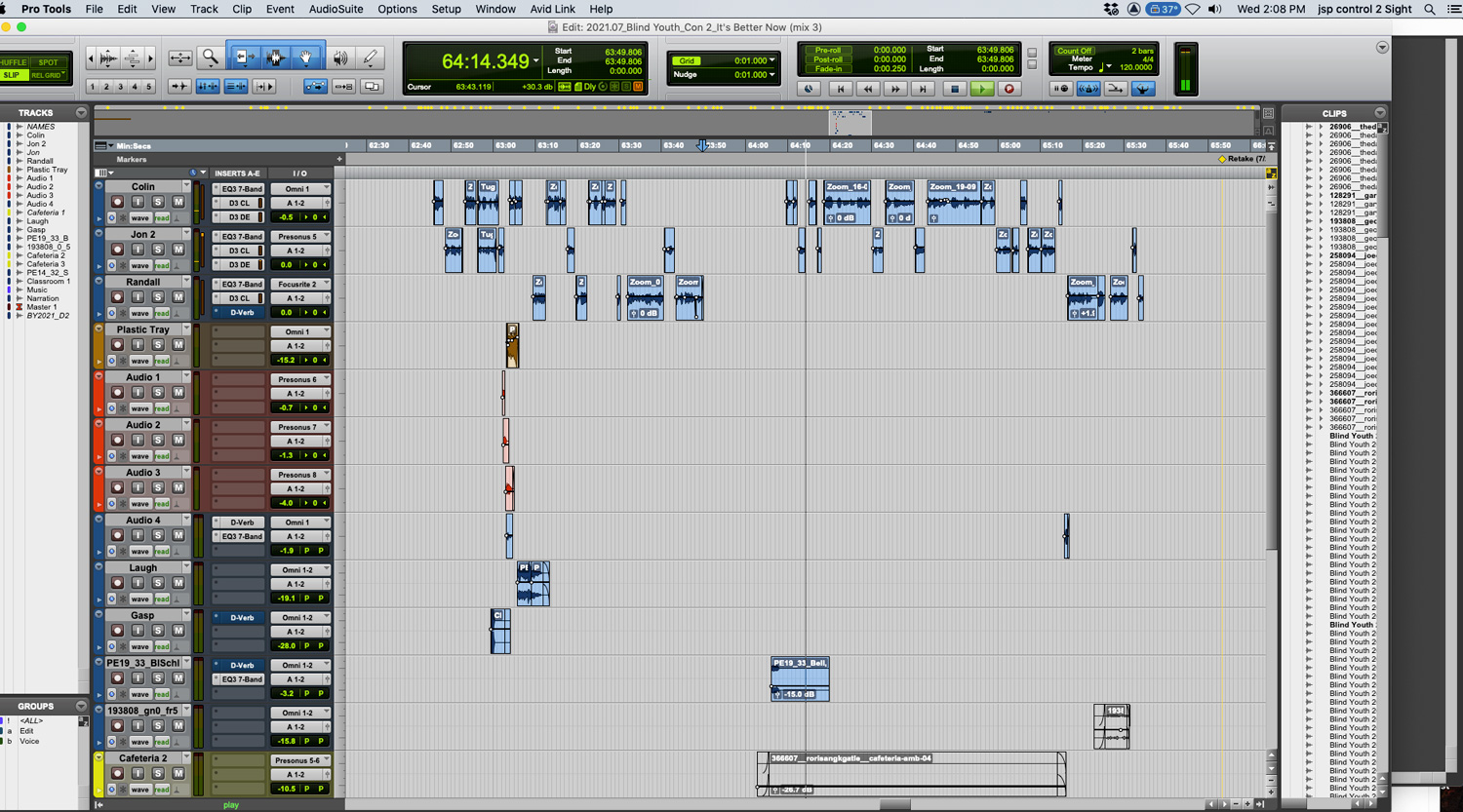Screen dimensions: 1463x812
Task: Open Colin's Omni 1 input selector
Action: pyautogui.click(x=299, y=189)
